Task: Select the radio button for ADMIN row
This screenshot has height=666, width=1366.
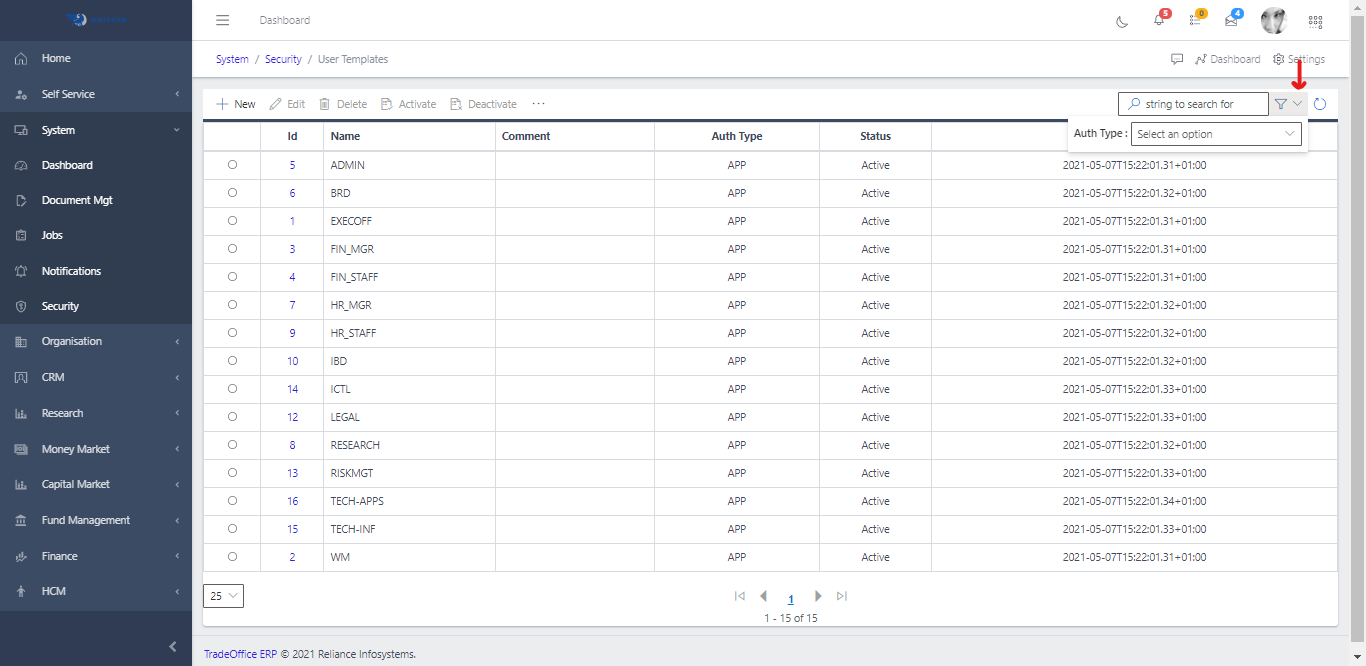Action: click(x=231, y=165)
